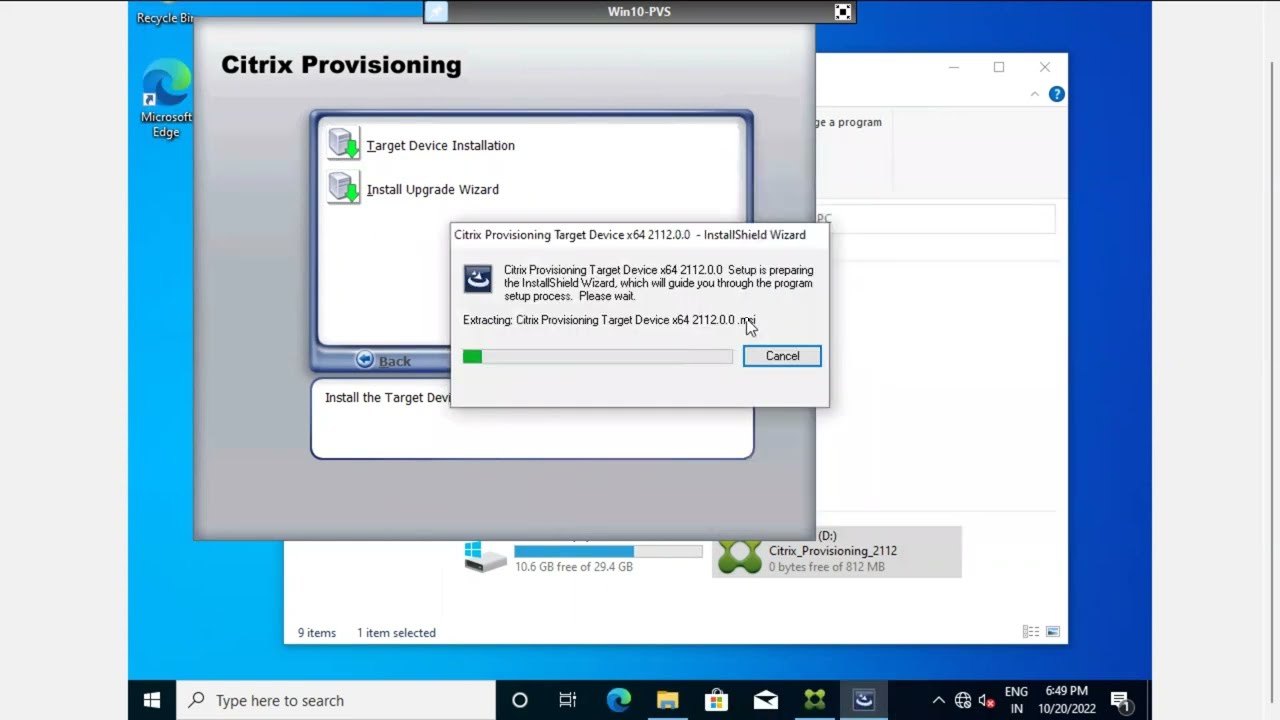
Task: Click the extraction progress bar
Action: [598, 356]
